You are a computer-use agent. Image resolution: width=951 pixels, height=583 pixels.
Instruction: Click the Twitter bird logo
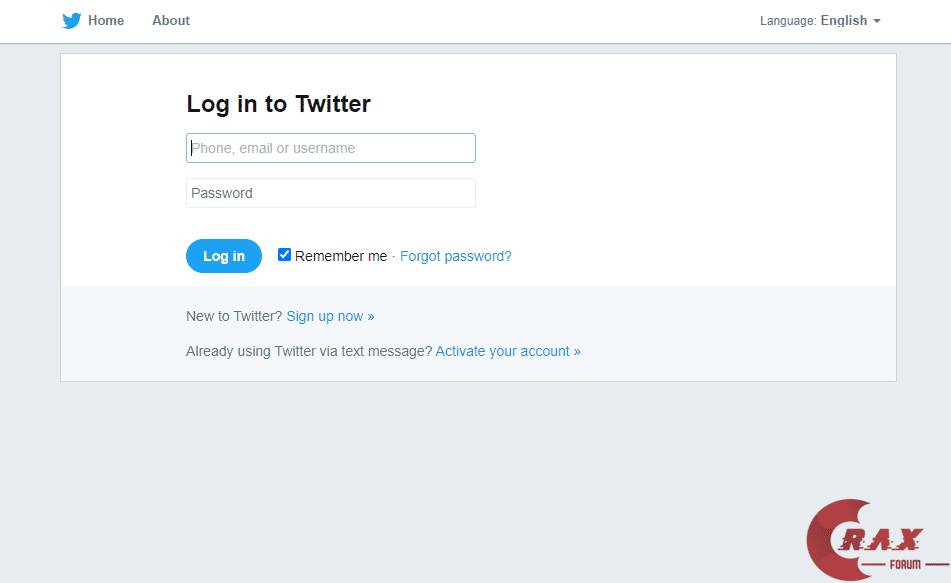pos(71,21)
